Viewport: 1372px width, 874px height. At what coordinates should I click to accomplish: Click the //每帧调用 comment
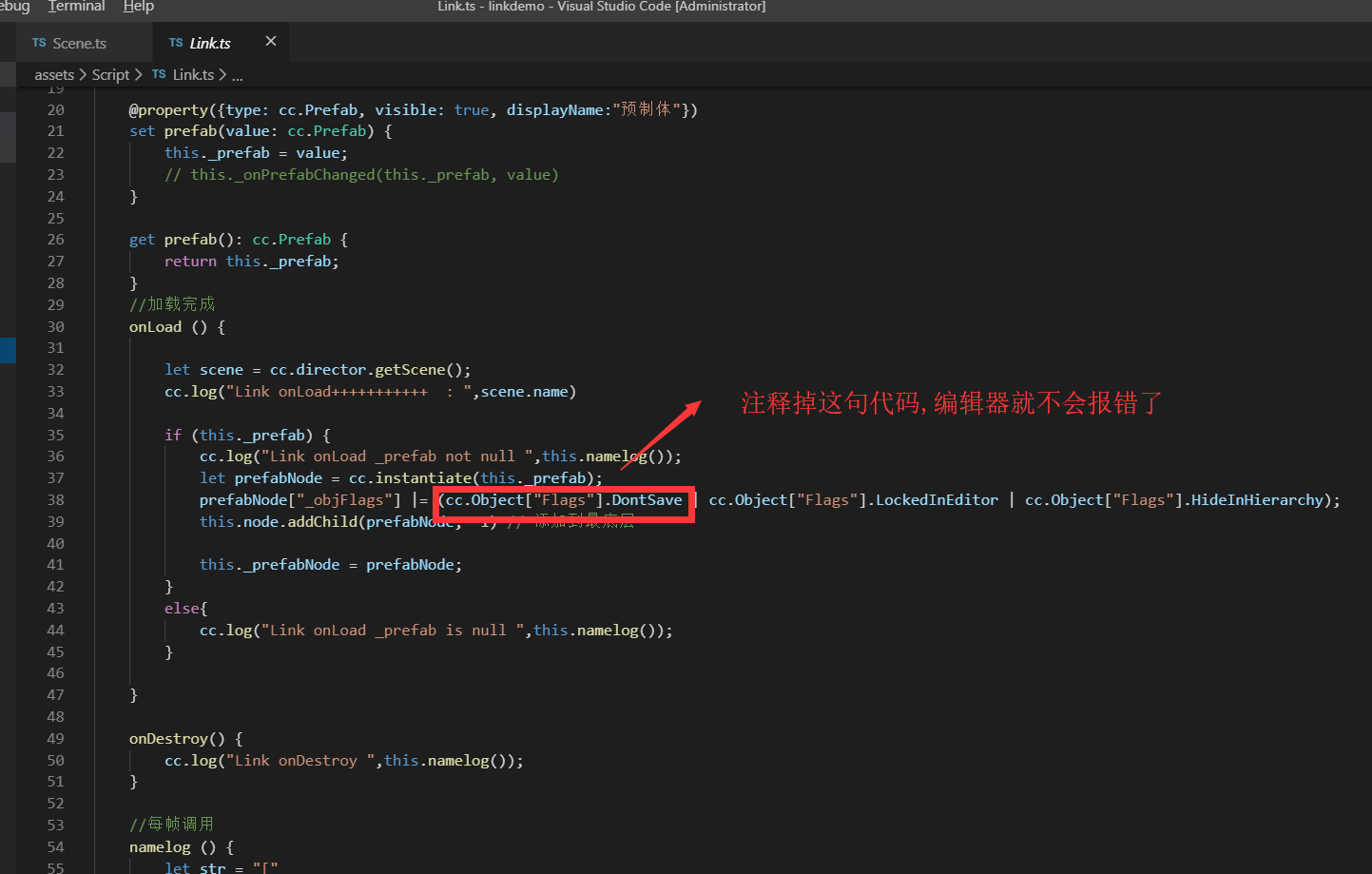click(172, 825)
